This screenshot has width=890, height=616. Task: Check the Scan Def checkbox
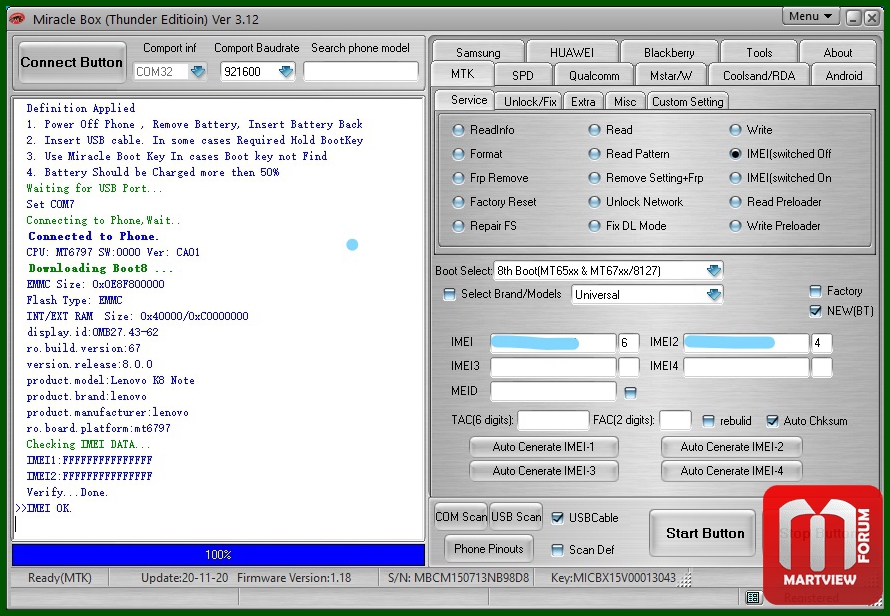[x=557, y=550]
